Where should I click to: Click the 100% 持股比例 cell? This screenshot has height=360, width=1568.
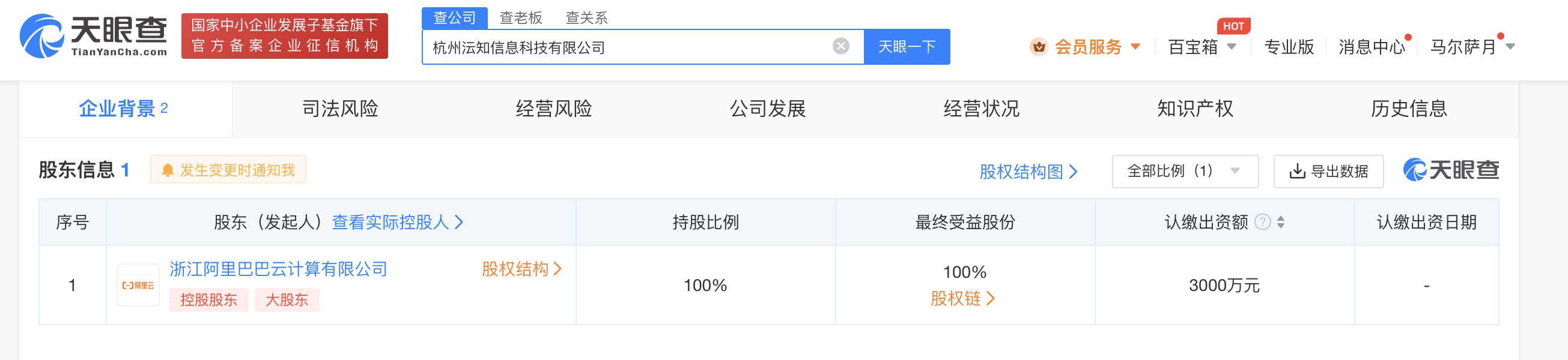tap(705, 286)
